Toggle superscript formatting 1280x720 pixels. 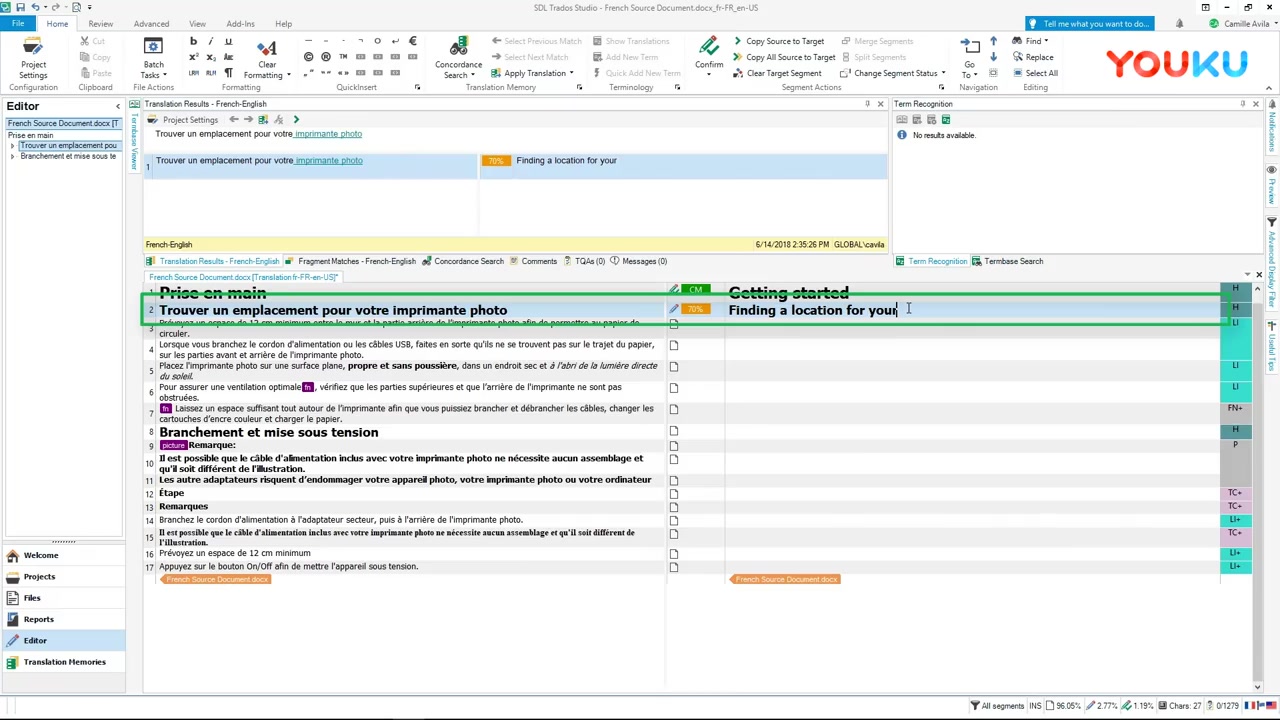click(x=192, y=57)
